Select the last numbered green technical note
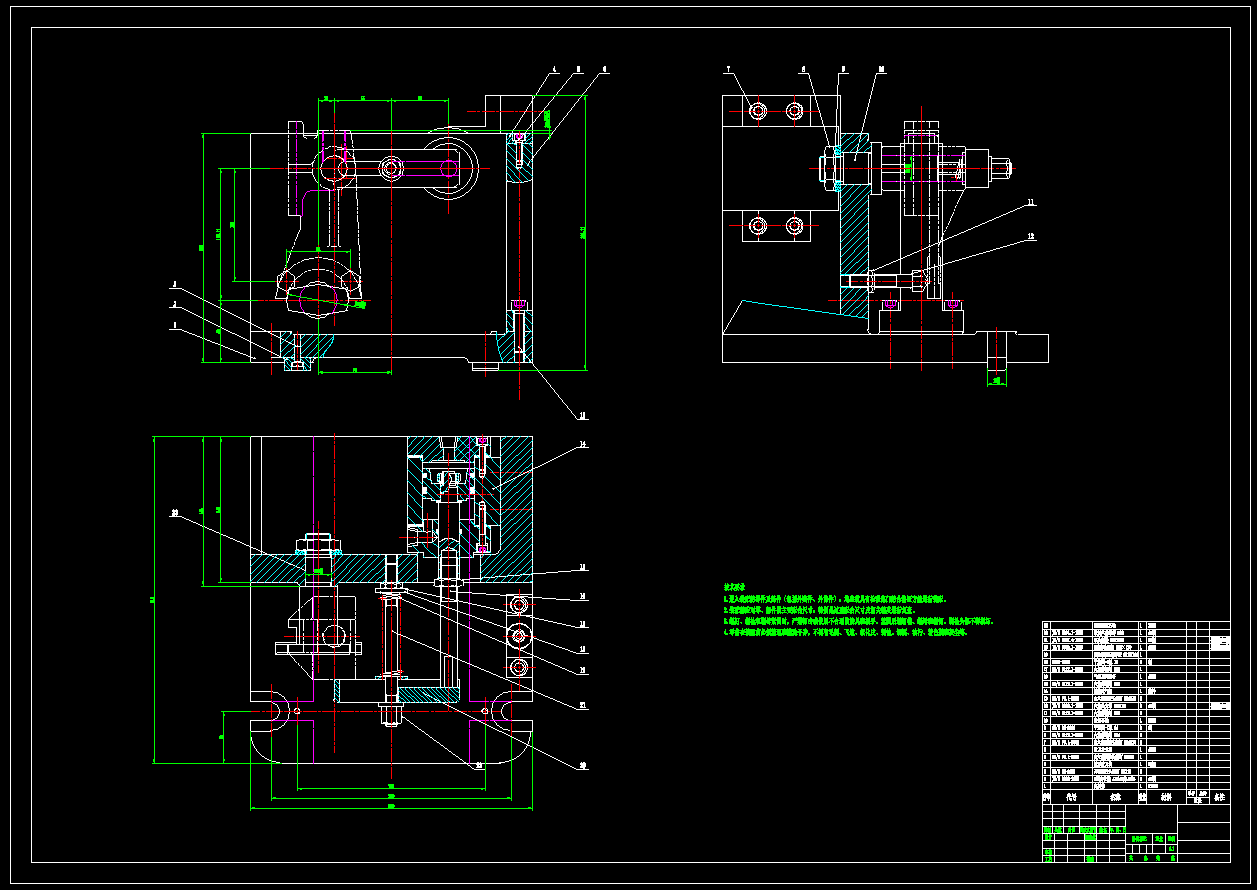Image resolution: width=1257 pixels, height=890 pixels. pyautogui.click(x=846, y=632)
